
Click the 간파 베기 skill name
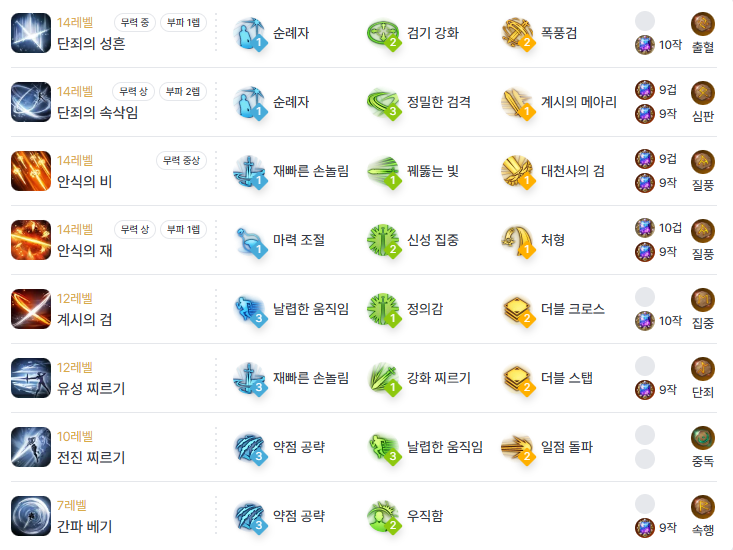point(85,527)
